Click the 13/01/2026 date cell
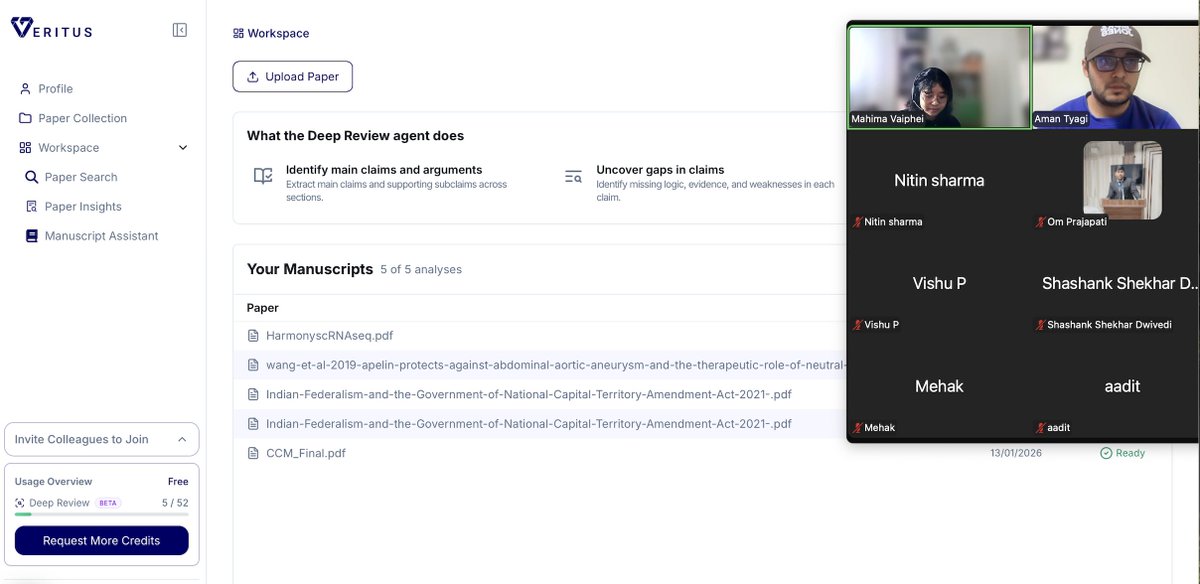This screenshot has width=1200, height=584. (1016, 453)
